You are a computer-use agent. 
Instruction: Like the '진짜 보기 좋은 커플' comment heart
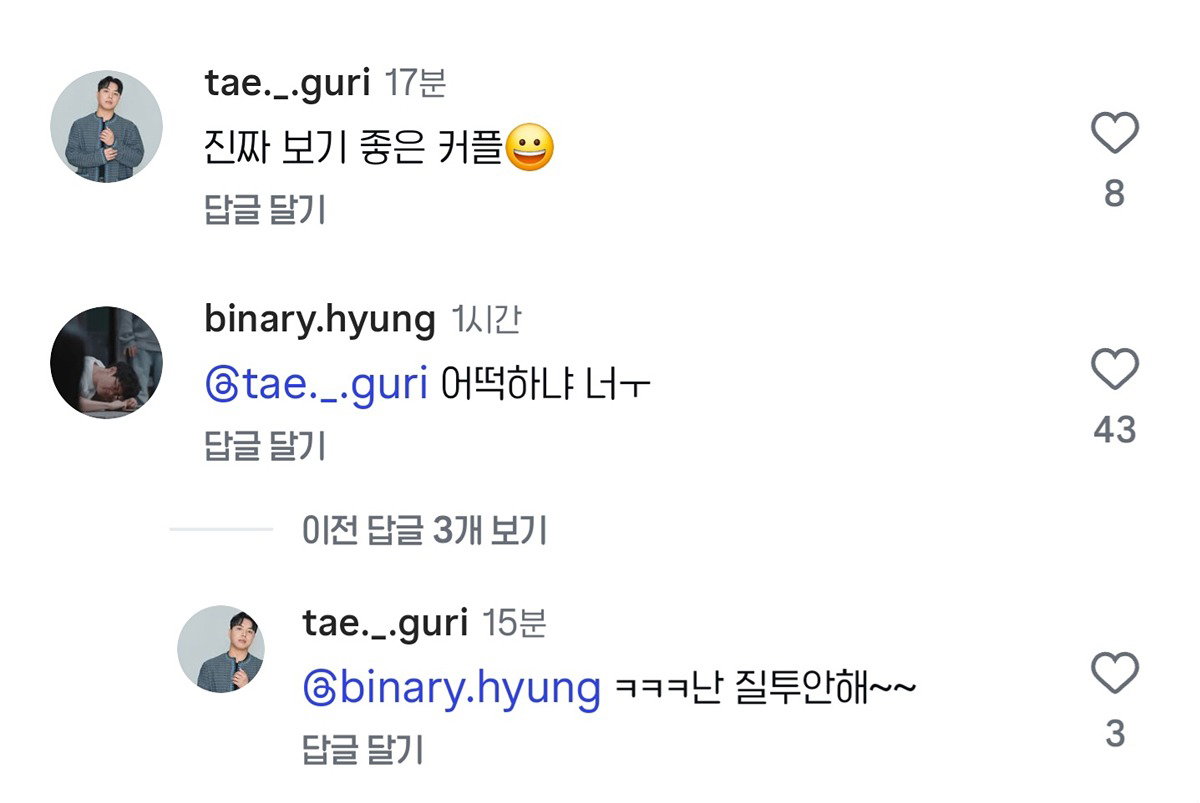pos(1115,133)
